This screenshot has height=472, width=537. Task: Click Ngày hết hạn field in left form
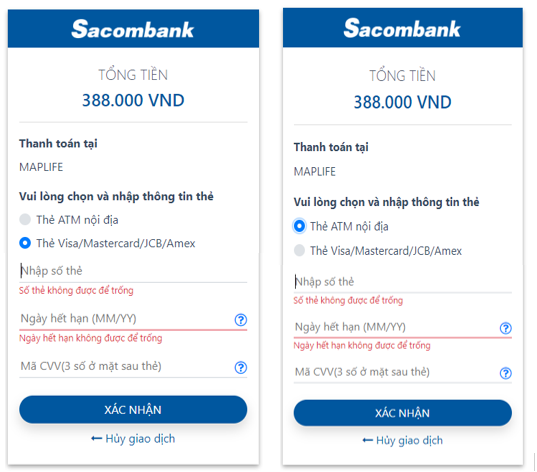tap(126, 319)
